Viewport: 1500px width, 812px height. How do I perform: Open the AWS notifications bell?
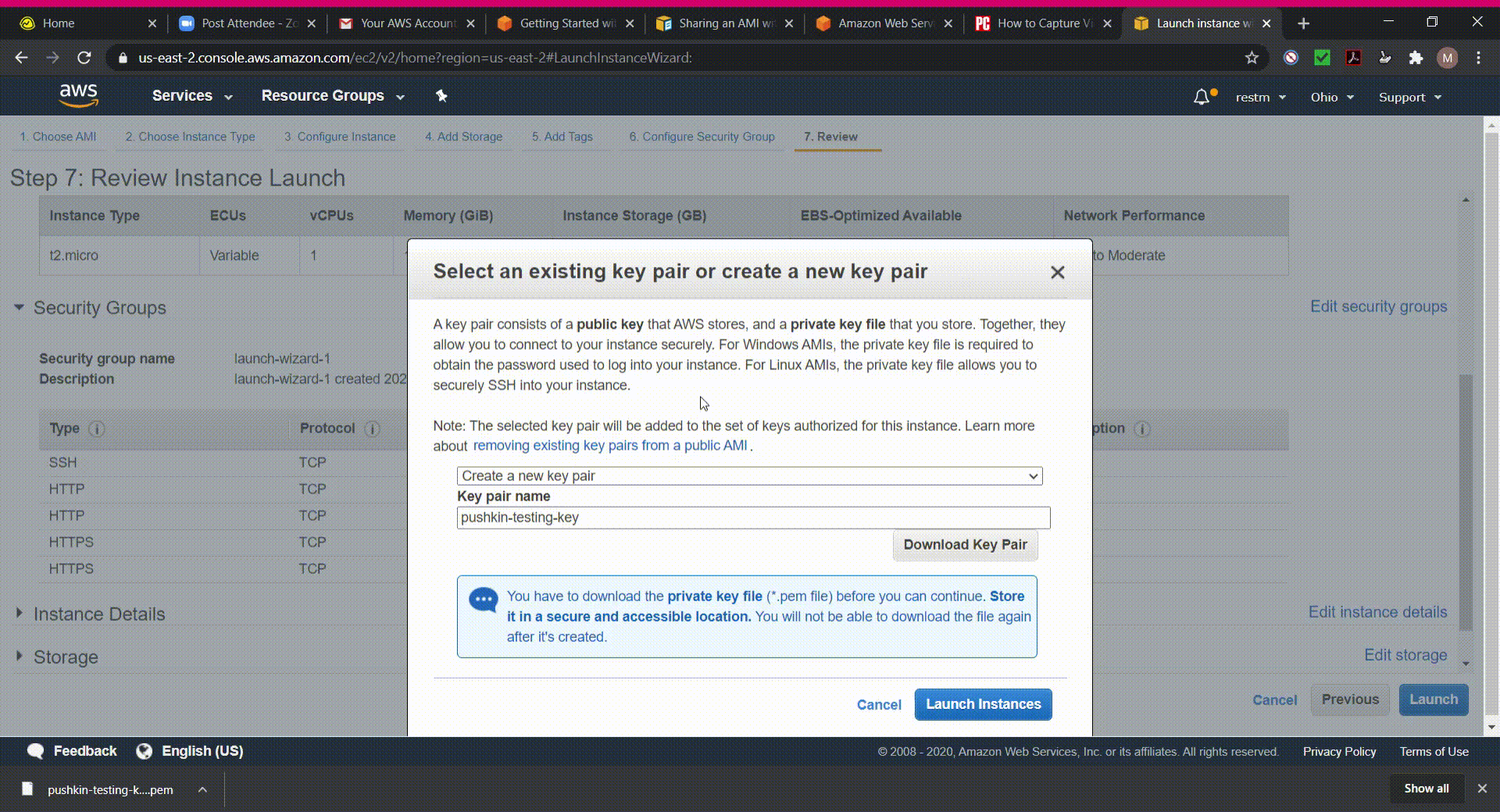coord(1202,97)
